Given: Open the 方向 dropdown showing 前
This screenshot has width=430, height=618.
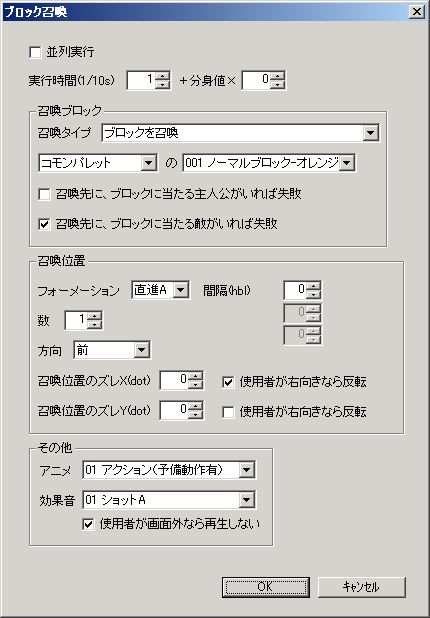Looking at the screenshot, I should pyautogui.click(x=141, y=350).
